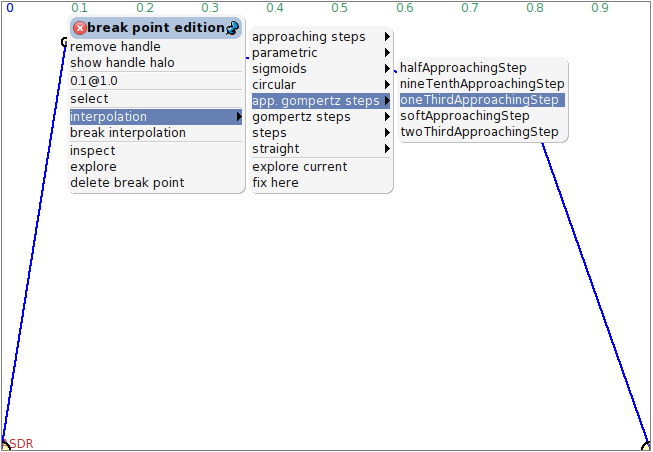653x452 pixels.
Task: Select inspect from the menu
Action: tap(156, 151)
